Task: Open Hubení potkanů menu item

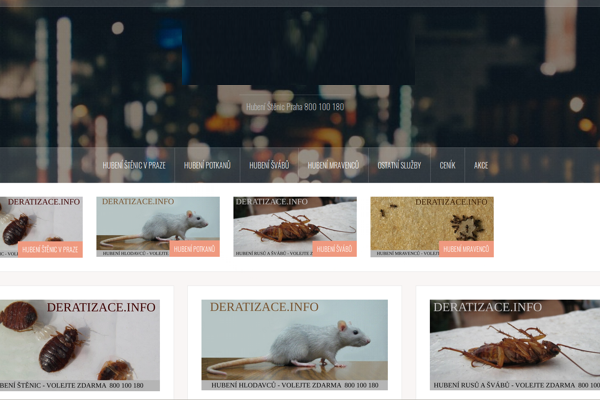Action: (x=207, y=165)
